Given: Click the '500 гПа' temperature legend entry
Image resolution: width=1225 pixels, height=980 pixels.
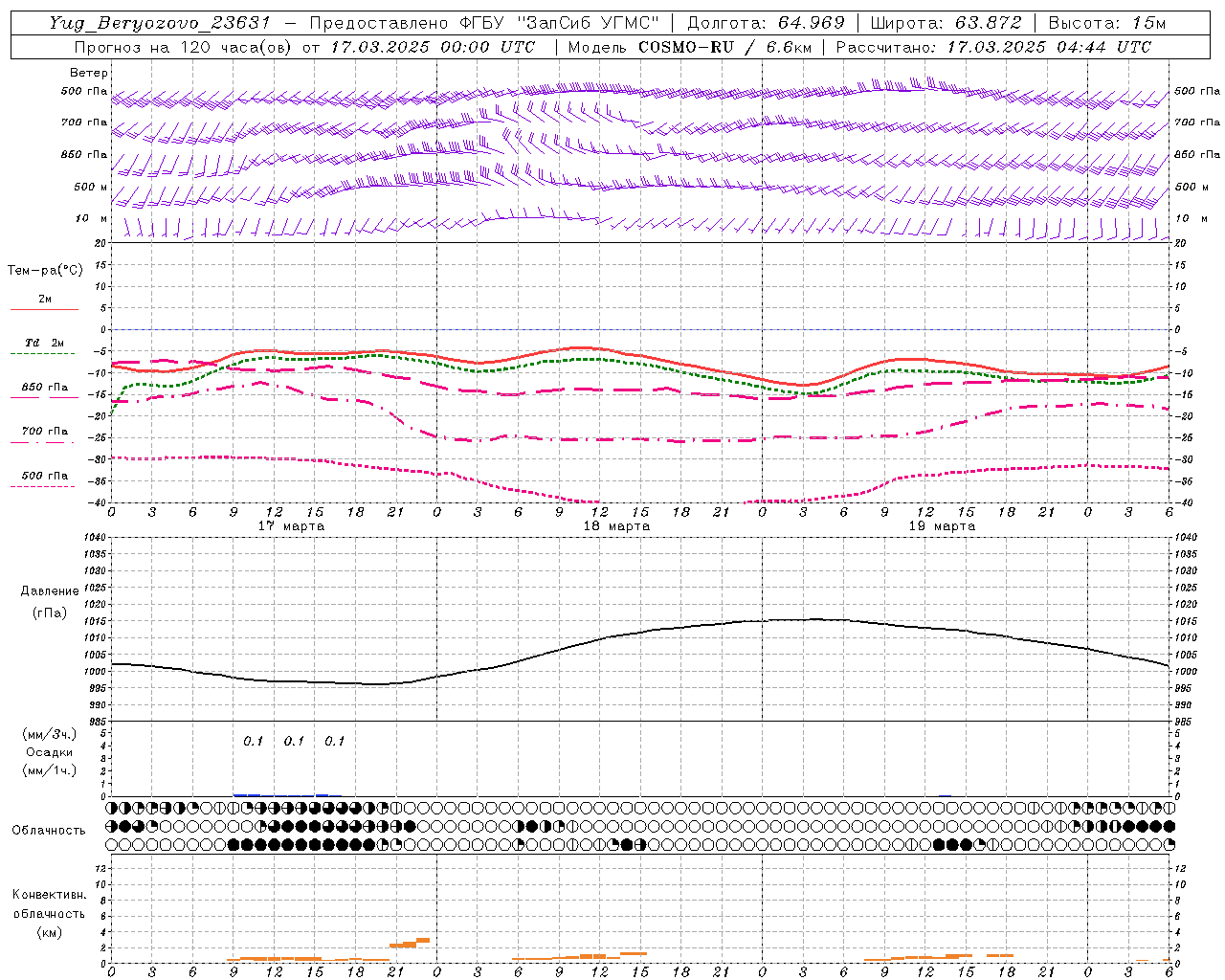Looking at the screenshot, I should click(45, 476).
